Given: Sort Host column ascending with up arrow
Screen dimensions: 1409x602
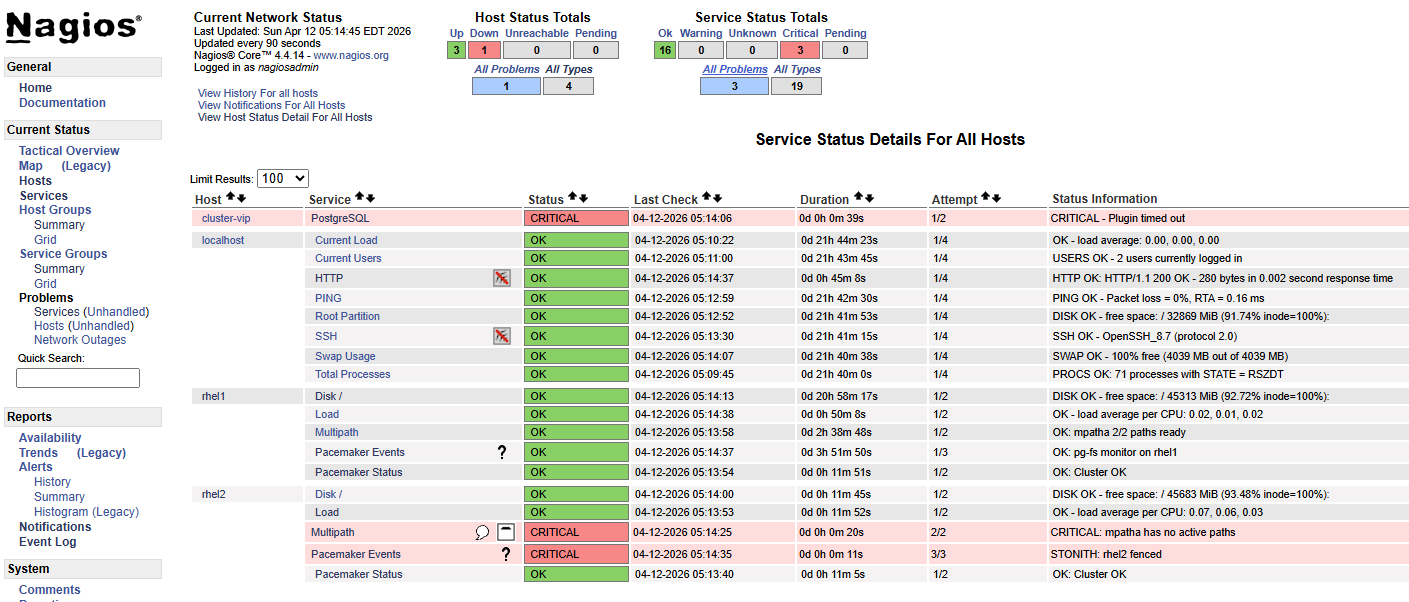Looking at the screenshot, I should click(230, 199).
